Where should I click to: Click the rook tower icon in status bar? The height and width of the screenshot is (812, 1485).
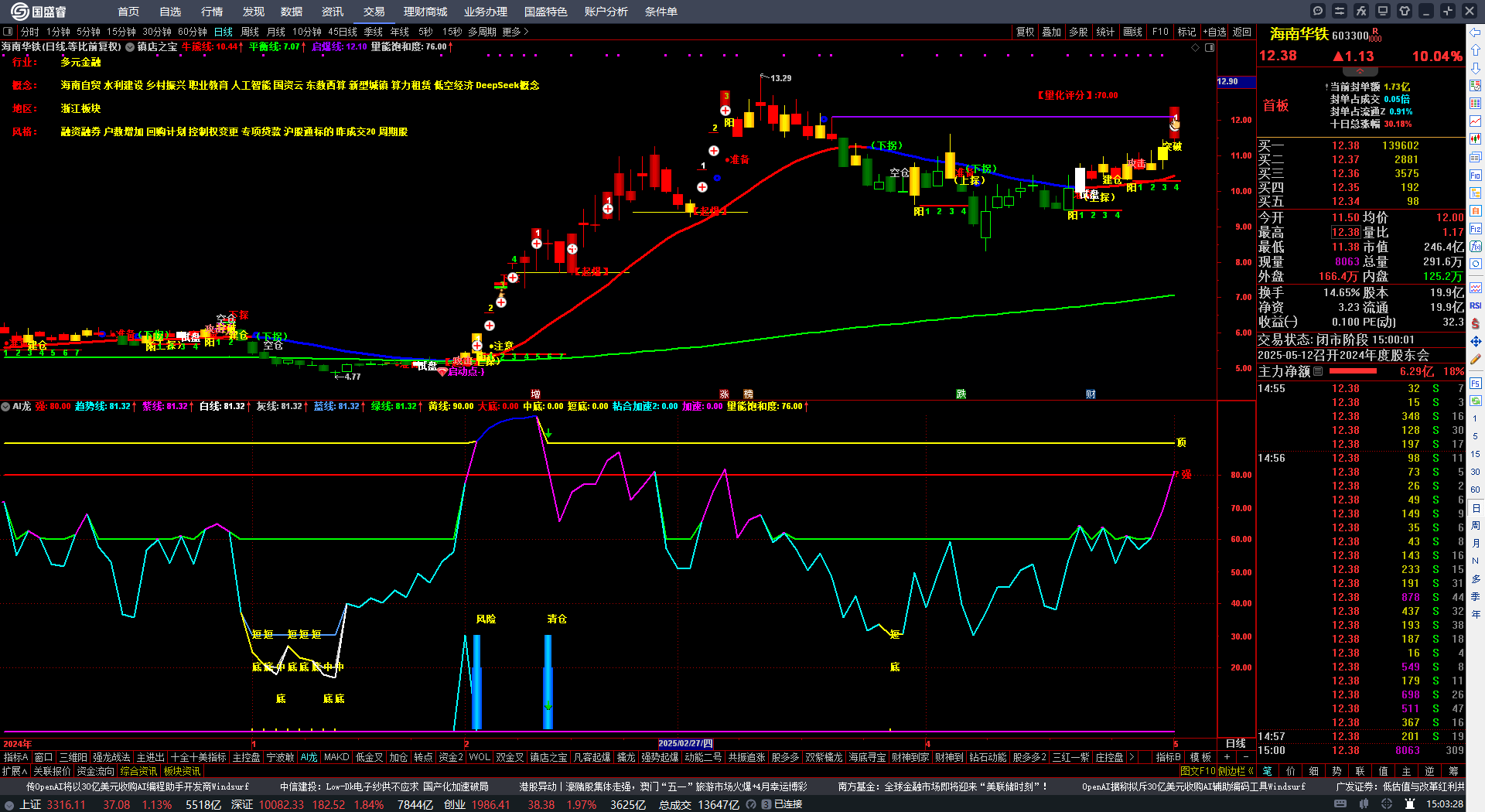coord(1410,804)
